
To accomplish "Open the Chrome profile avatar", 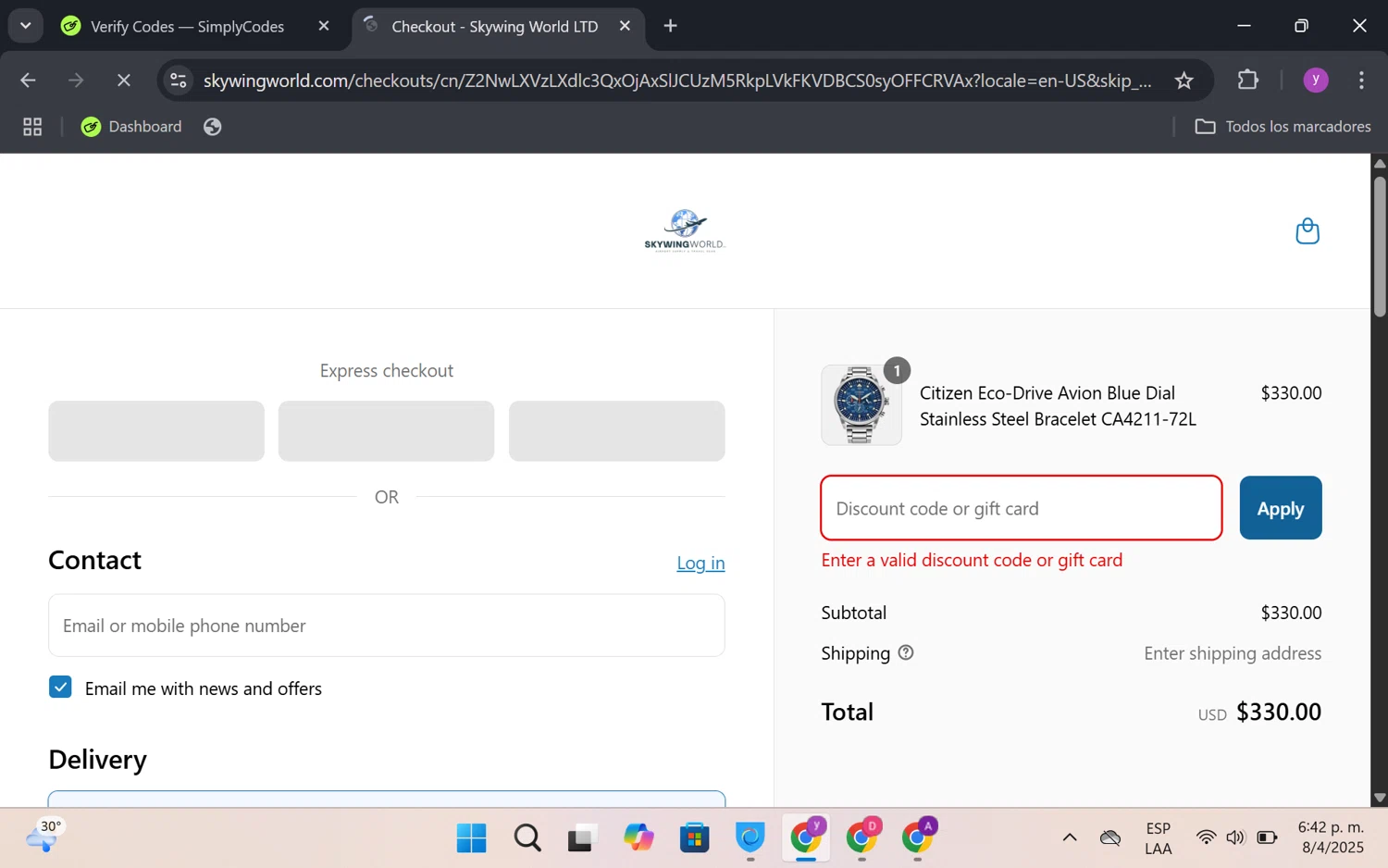I will [1315, 81].
